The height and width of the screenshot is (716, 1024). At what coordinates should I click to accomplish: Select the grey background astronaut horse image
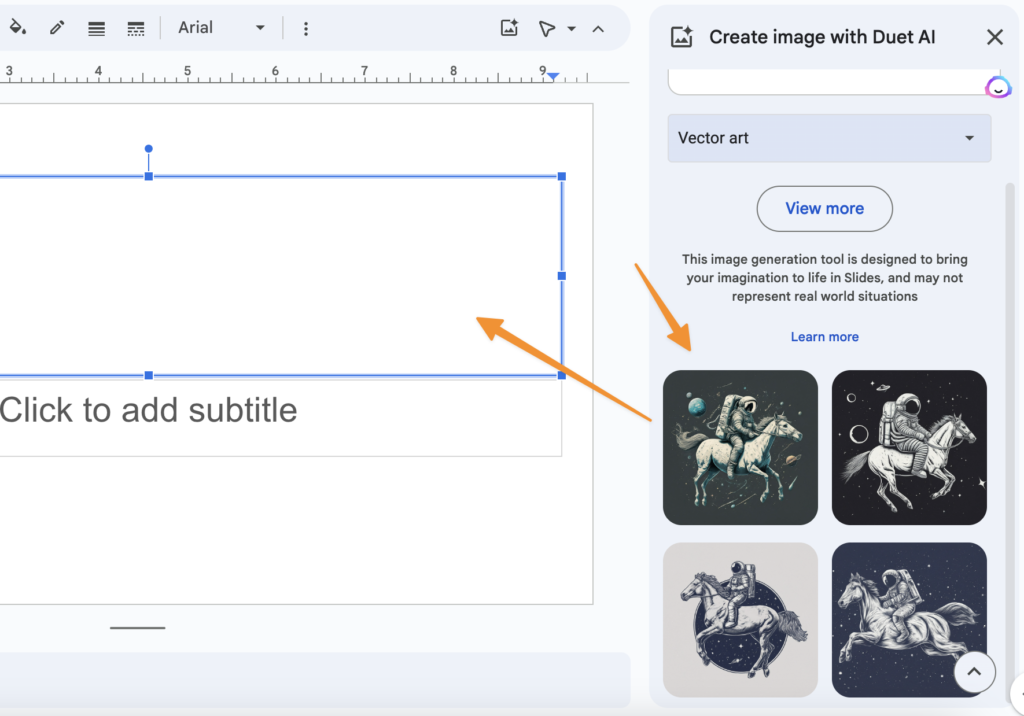[740, 619]
